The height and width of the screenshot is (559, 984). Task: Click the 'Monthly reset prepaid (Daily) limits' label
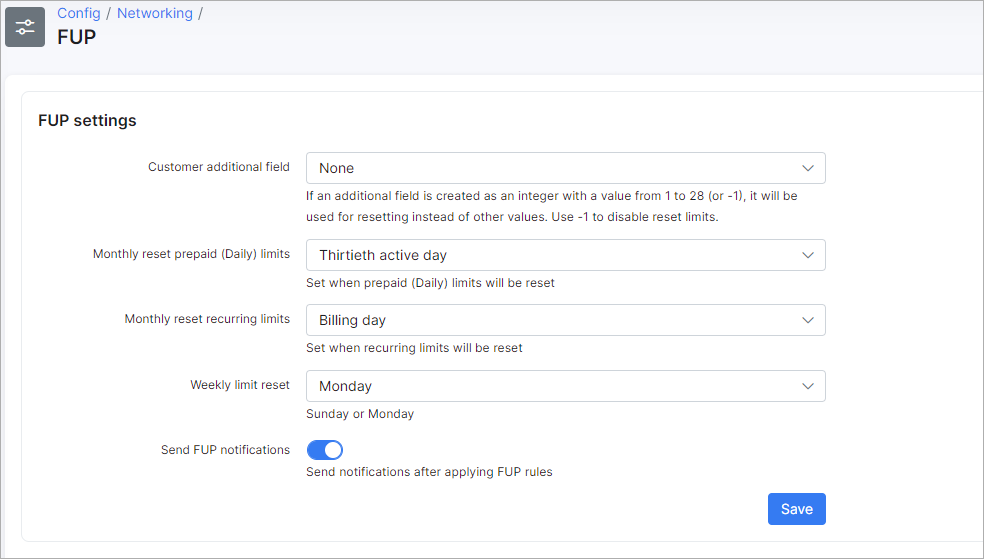point(191,254)
